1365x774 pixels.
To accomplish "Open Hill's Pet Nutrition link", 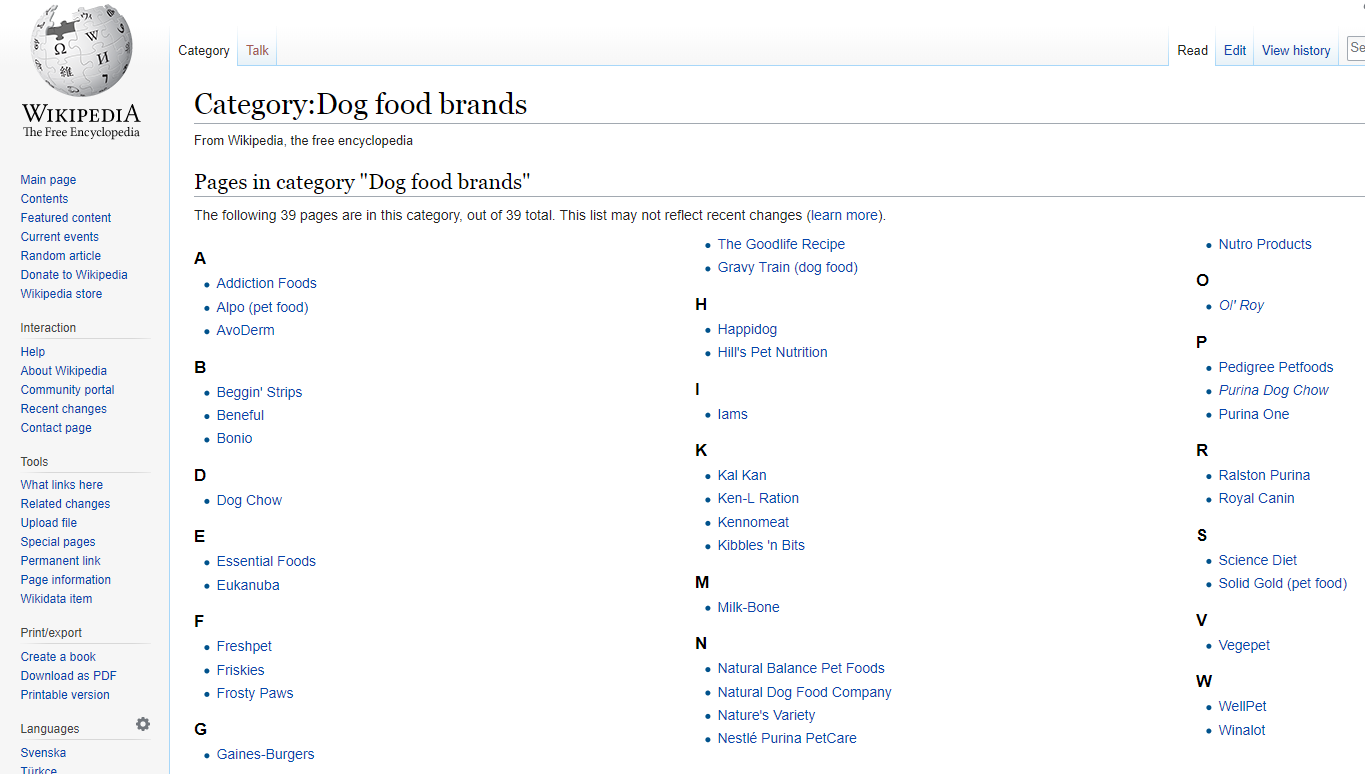I will (772, 352).
